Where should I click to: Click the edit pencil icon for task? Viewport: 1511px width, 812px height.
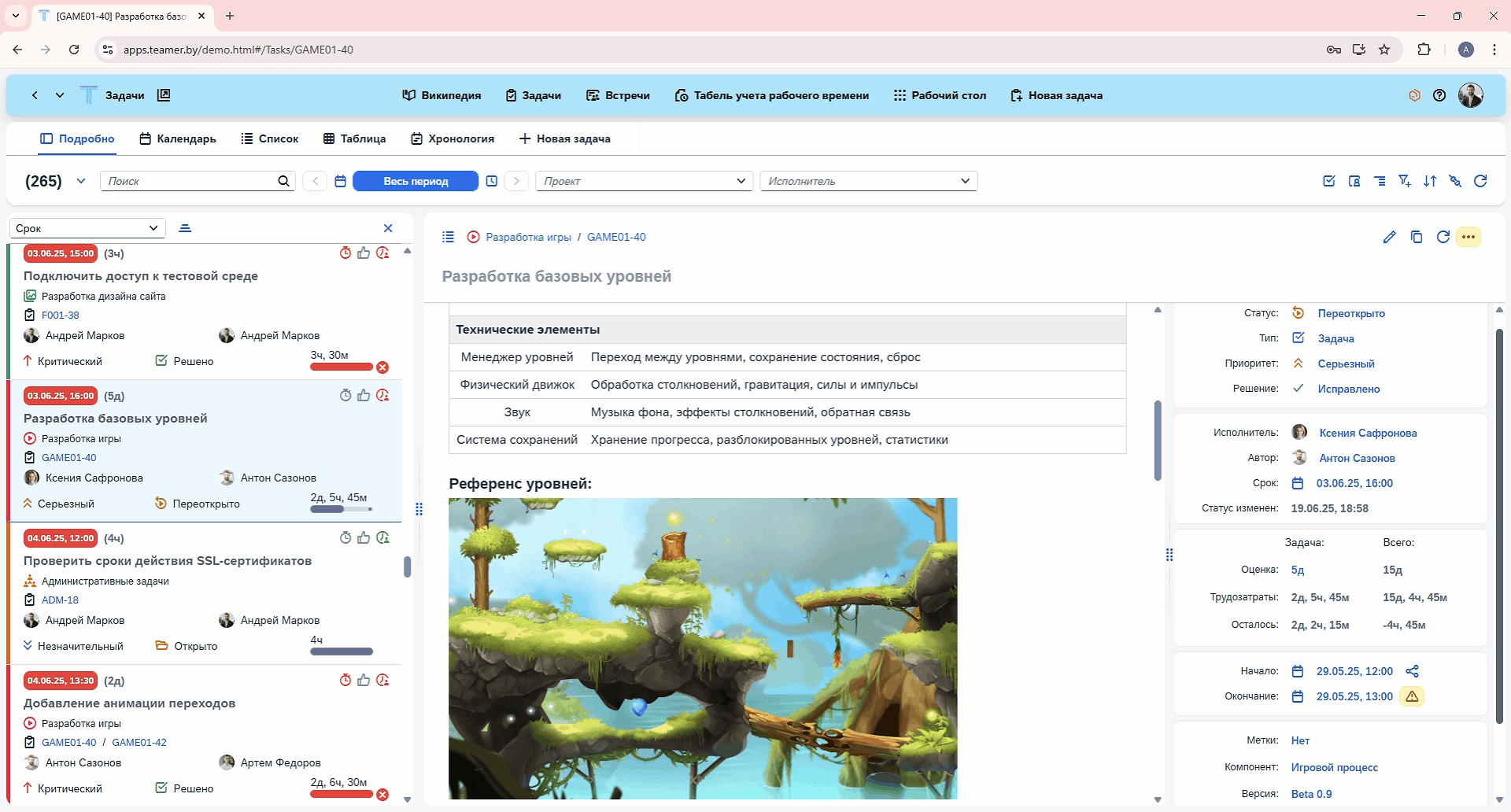tap(1389, 237)
